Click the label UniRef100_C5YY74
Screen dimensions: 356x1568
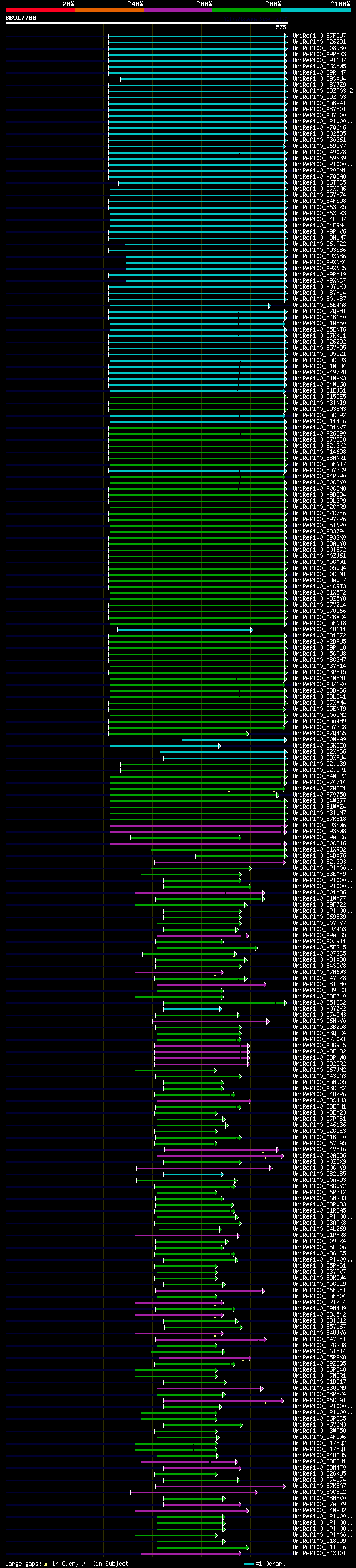tap(319, 195)
